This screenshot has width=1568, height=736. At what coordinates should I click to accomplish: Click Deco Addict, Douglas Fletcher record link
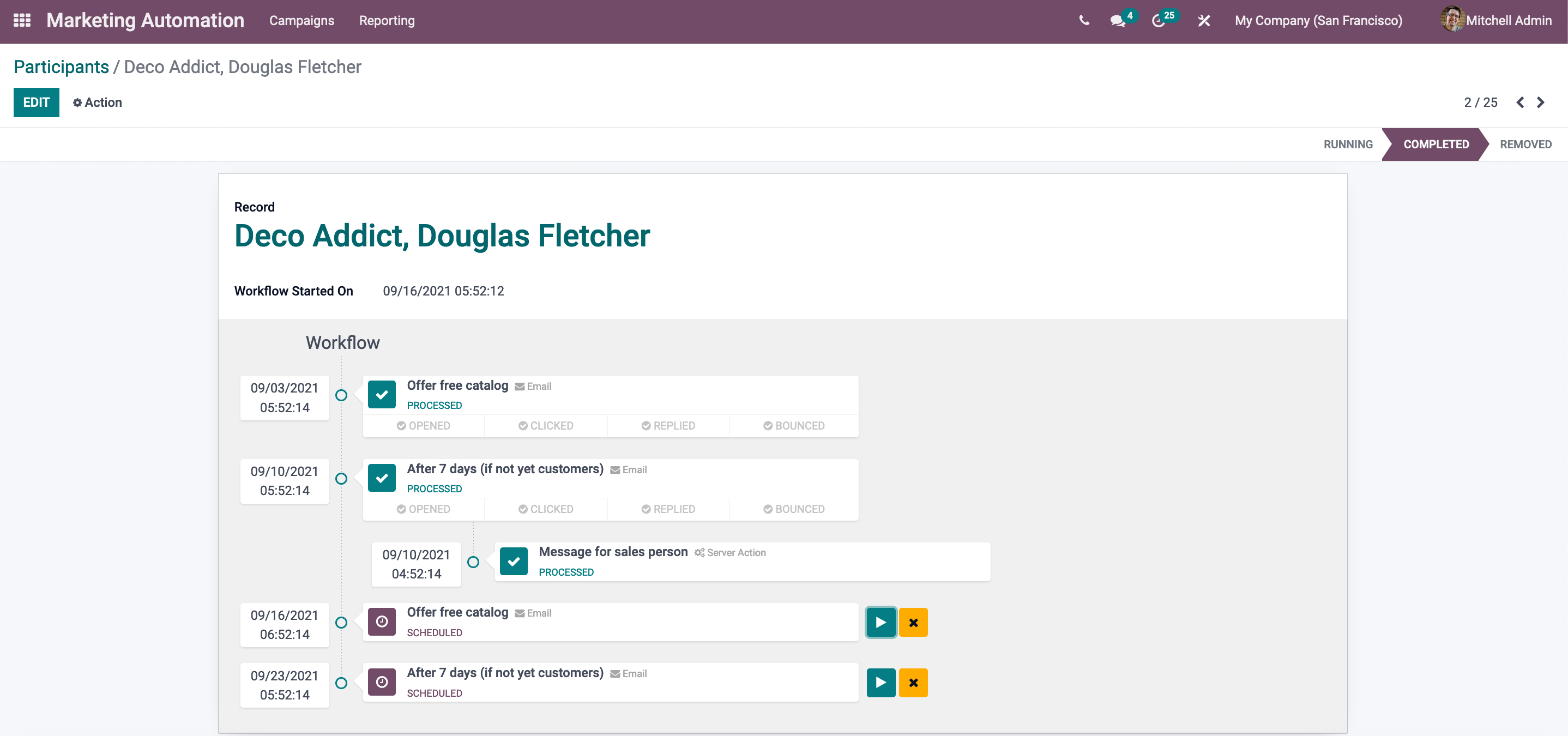[442, 236]
